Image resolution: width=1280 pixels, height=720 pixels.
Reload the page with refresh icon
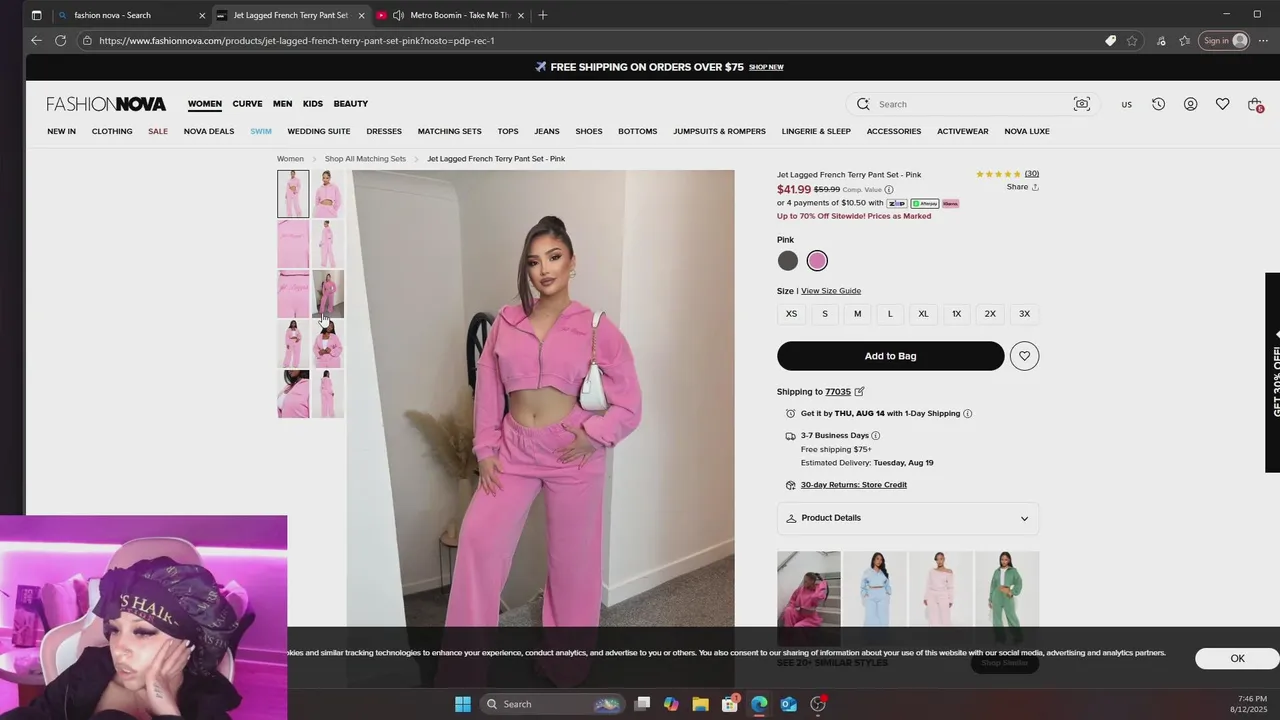(60, 41)
